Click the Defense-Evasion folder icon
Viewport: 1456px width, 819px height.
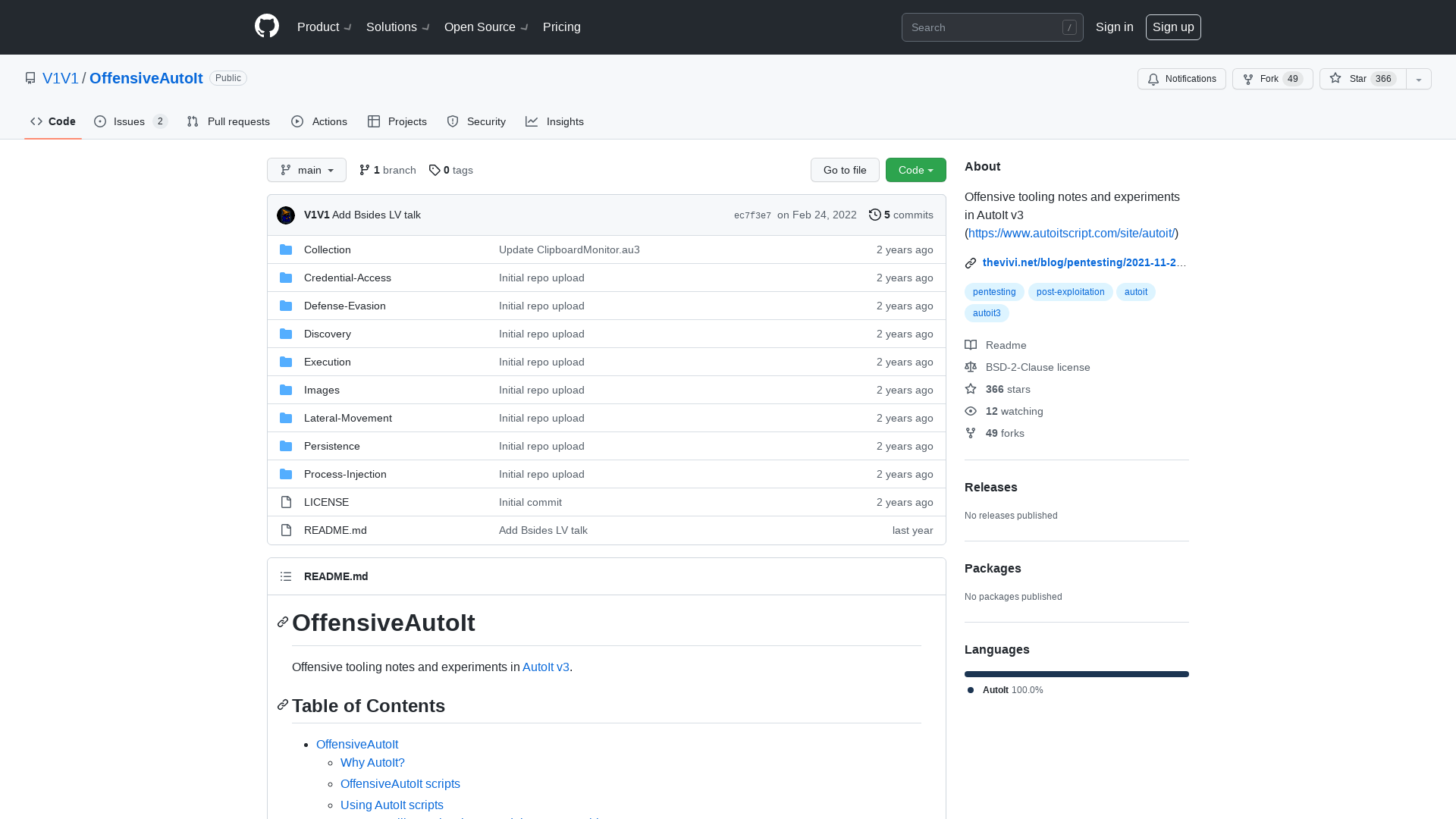pyautogui.click(x=286, y=306)
